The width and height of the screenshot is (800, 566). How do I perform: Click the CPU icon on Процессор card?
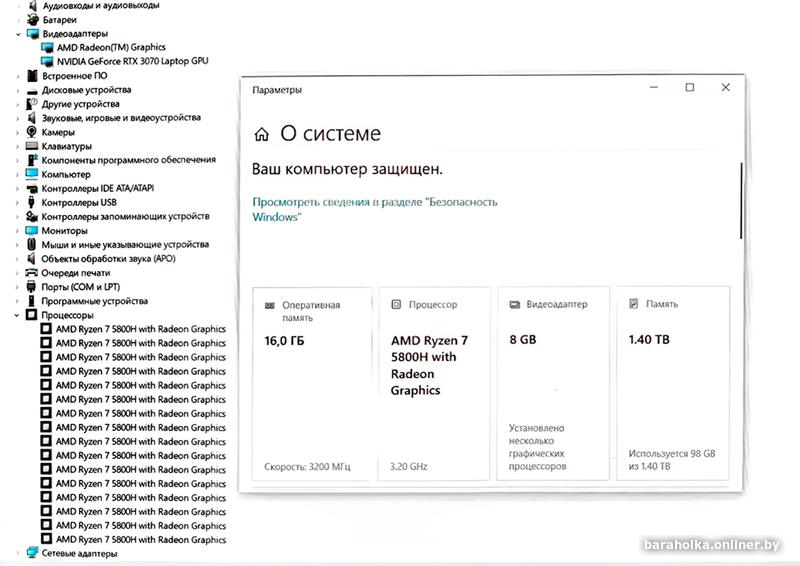(396, 305)
